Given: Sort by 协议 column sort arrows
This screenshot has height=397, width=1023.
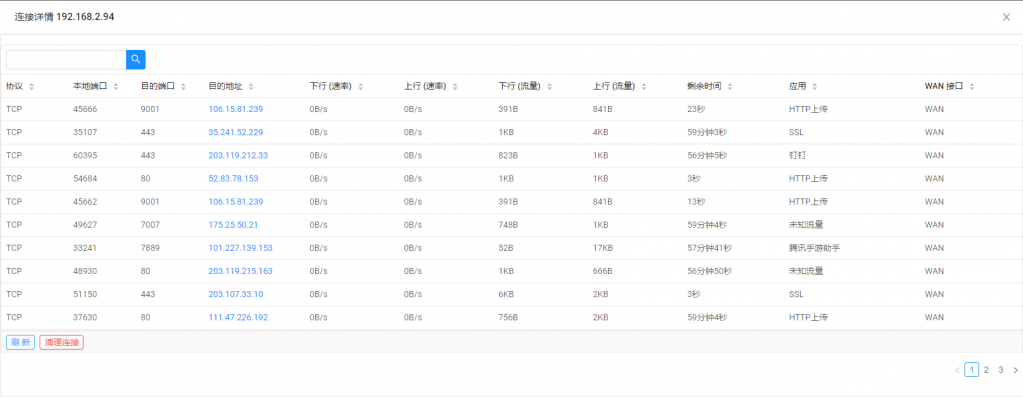Looking at the screenshot, I should [31, 87].
